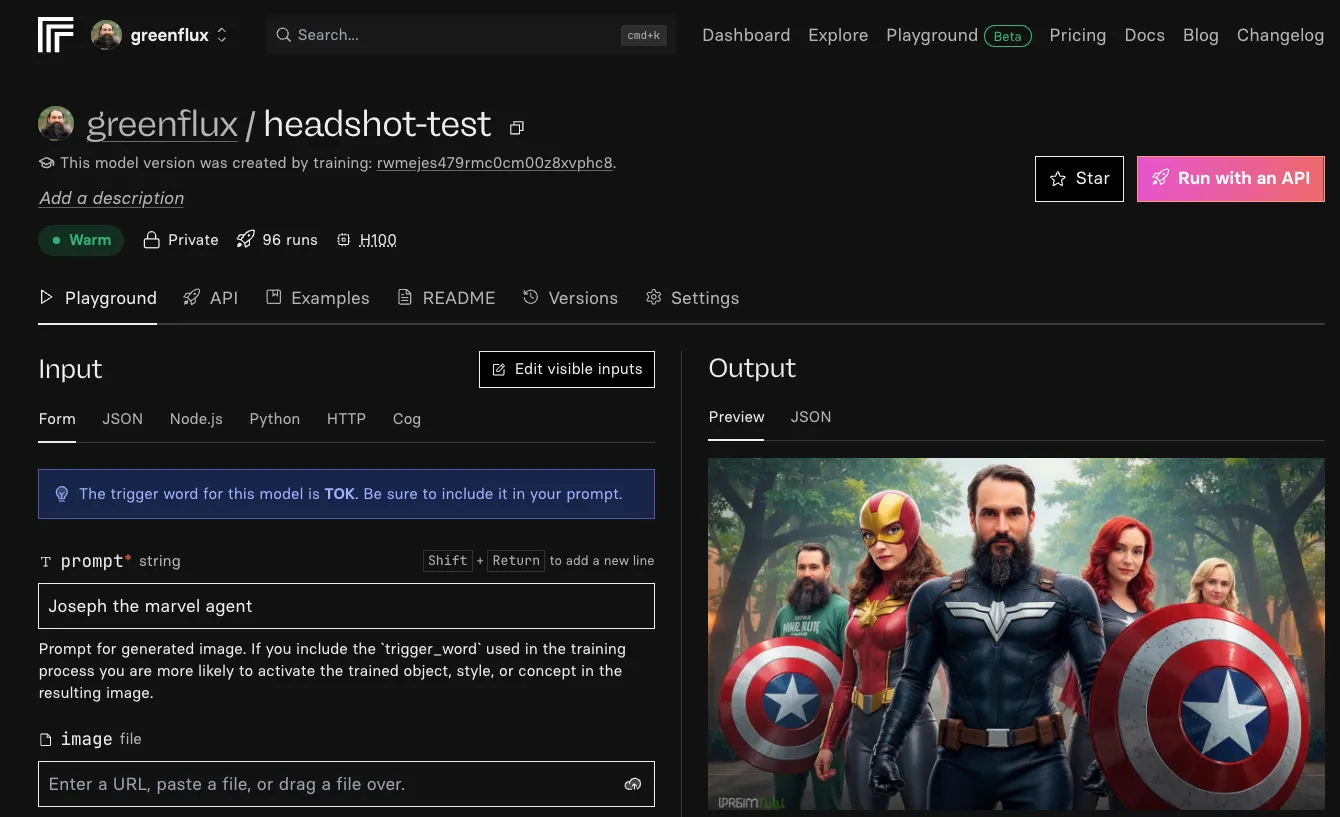
Task: Click the upload icon in image field
Action: coord(632,784)
